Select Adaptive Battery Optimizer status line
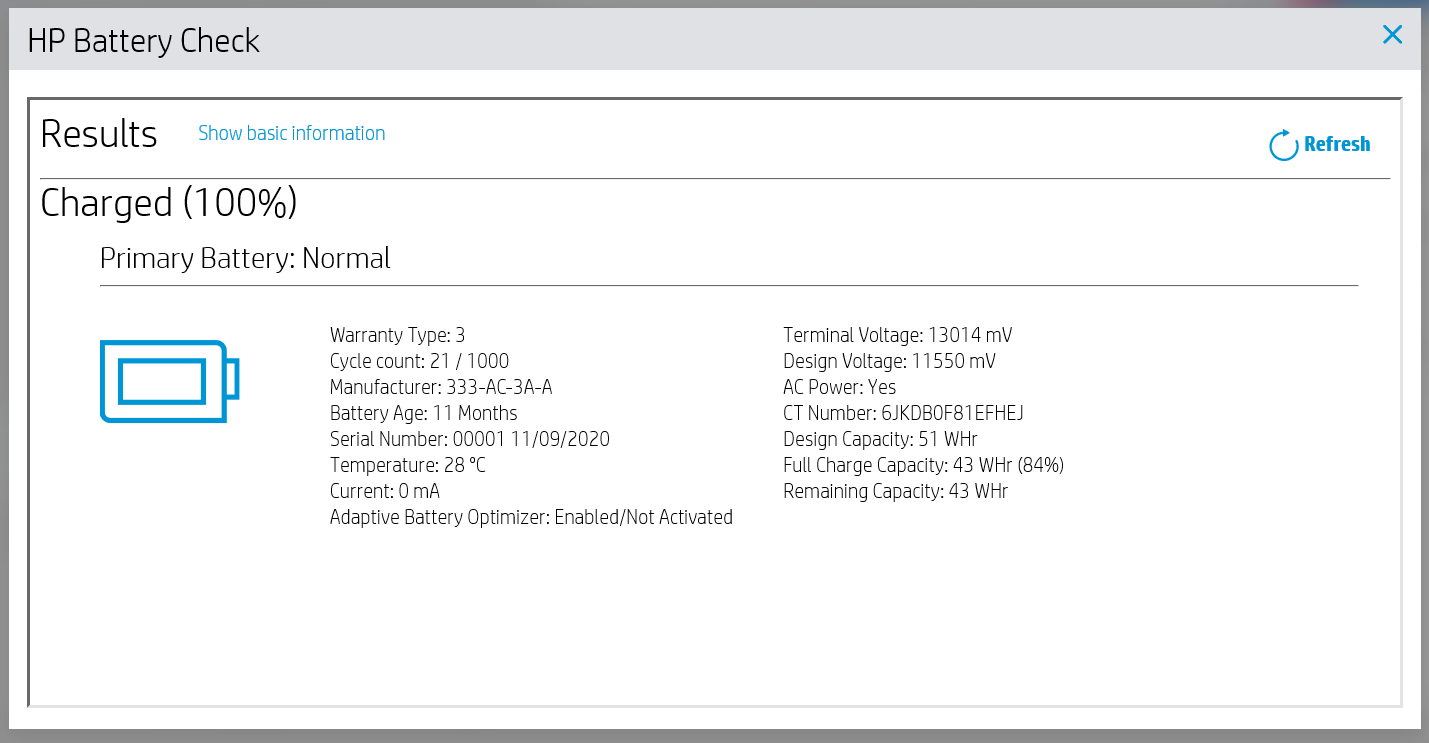Image resolution: width=1429 pixels, height=743 pixels. [x=531, y=517]
